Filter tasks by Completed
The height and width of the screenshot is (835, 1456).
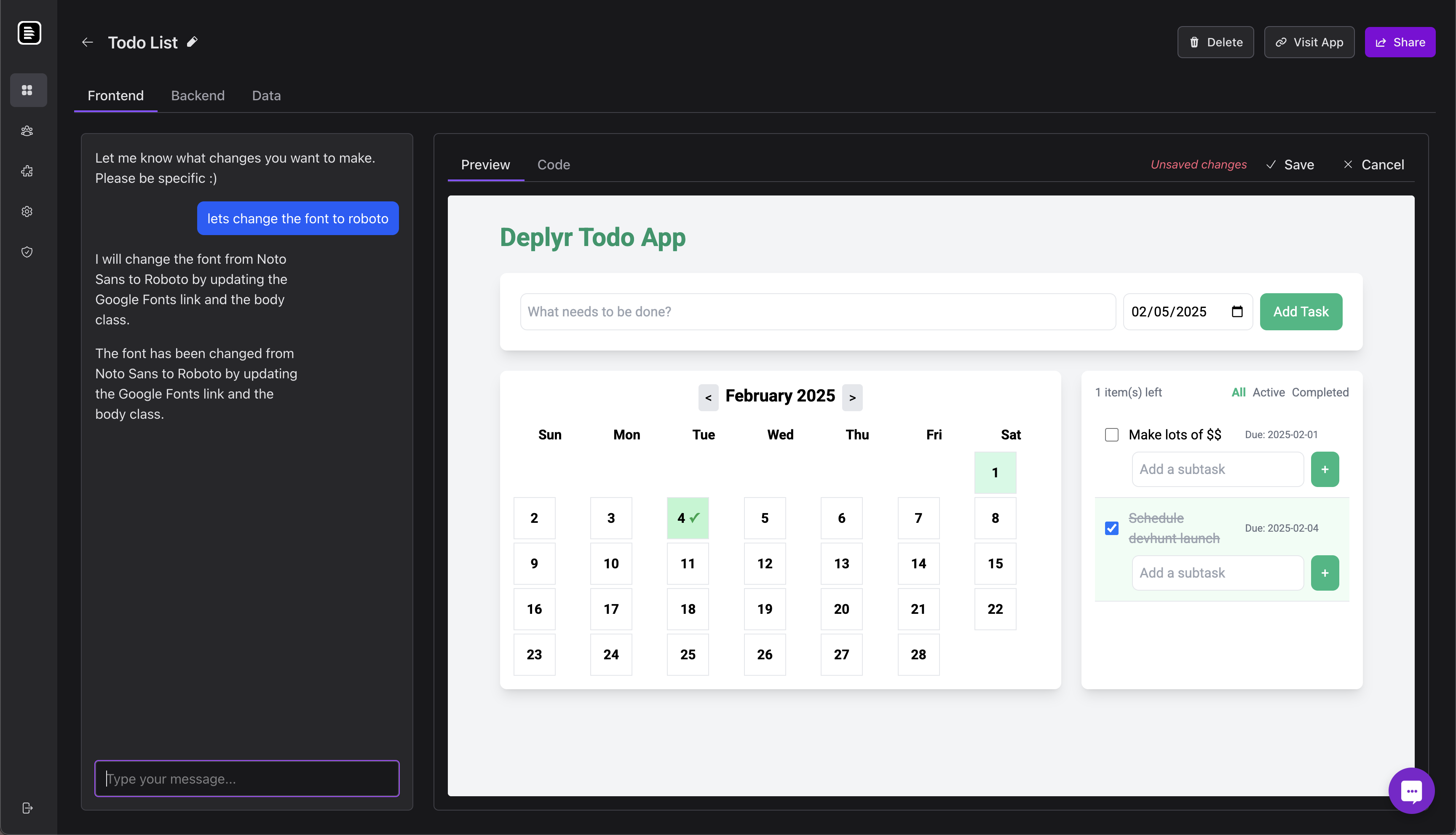point(1320,392)
